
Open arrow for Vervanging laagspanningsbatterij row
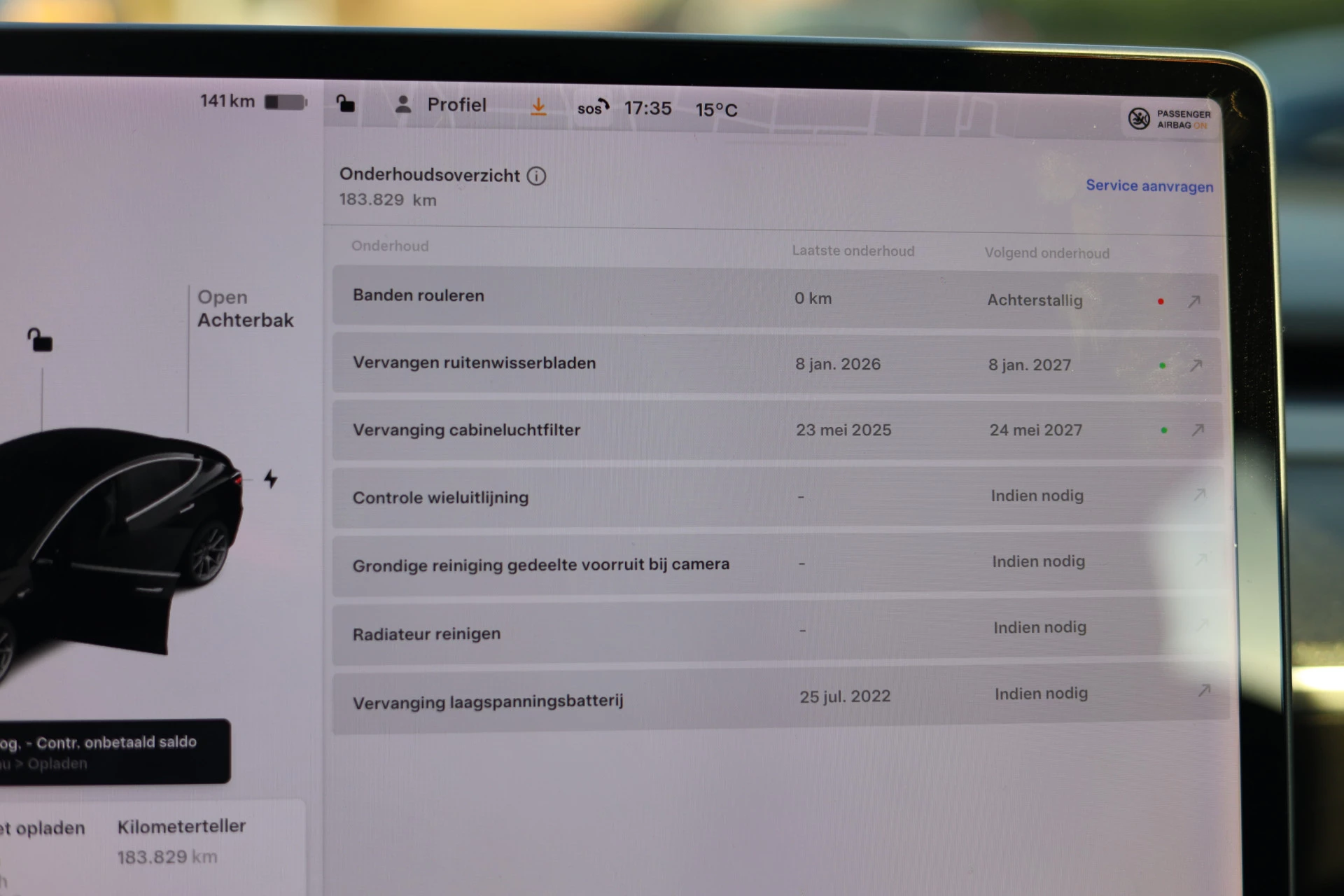point(1204,691)
